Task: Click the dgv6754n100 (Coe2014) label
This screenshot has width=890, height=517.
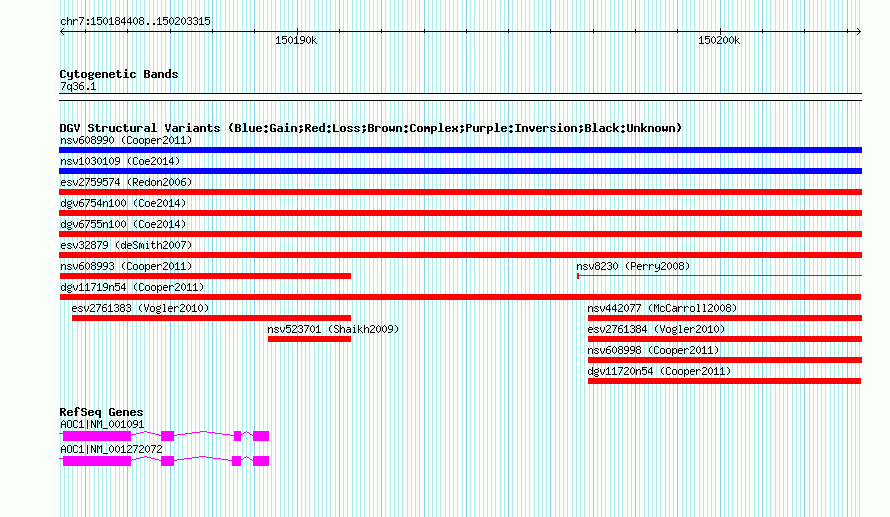Action: pos(123,203)
